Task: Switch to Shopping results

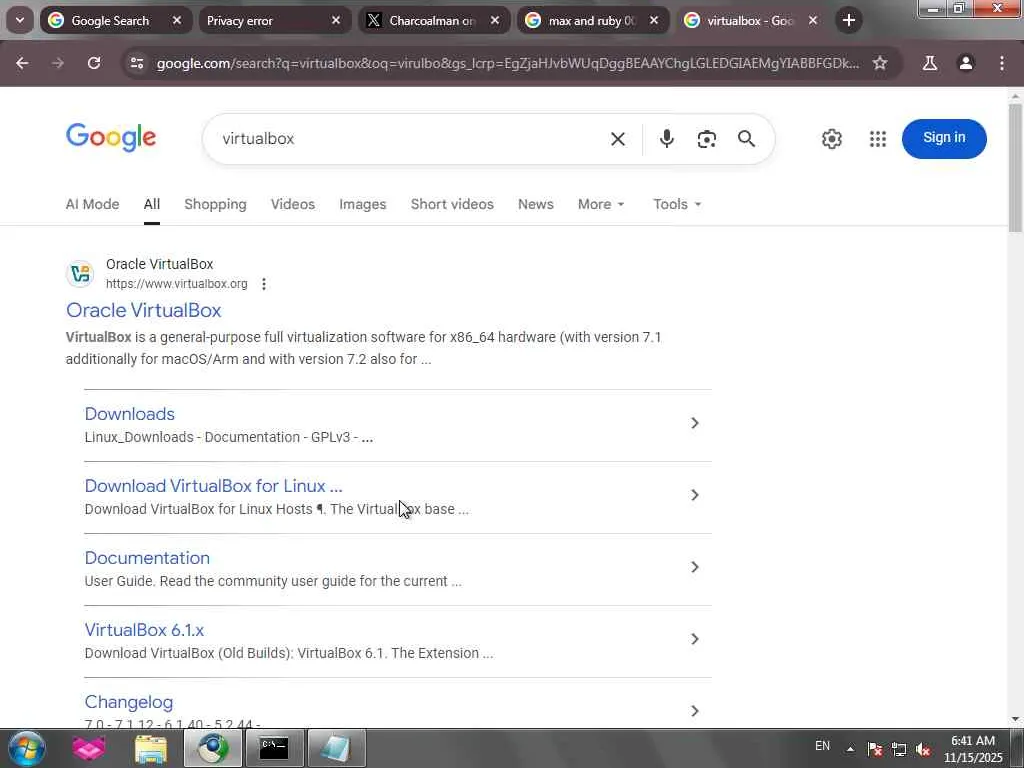Action: tap(216, 204)
